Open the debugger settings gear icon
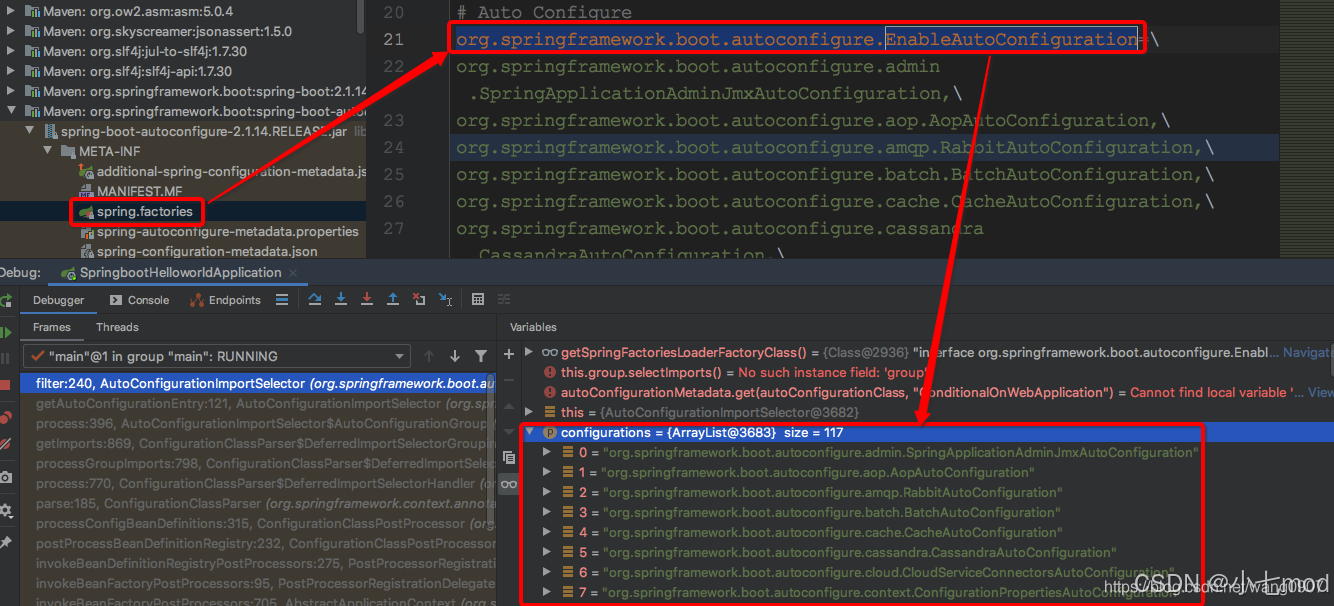The width and height of the screenshot is (1334, 606). coord(5,510)
